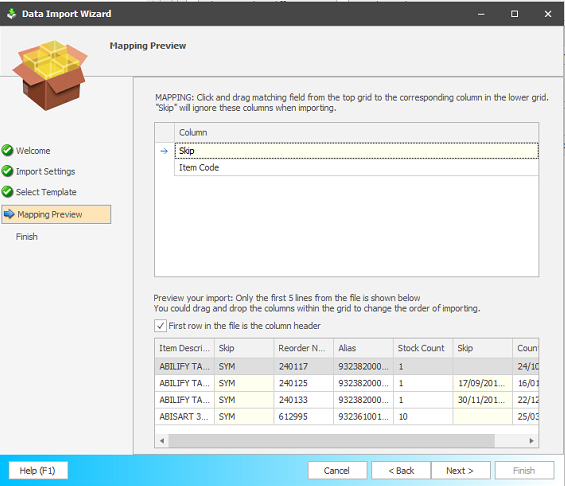Click the row indicator arrow beside Skip
The width and height of the screenshot is (565, 486).
point(164,151)
